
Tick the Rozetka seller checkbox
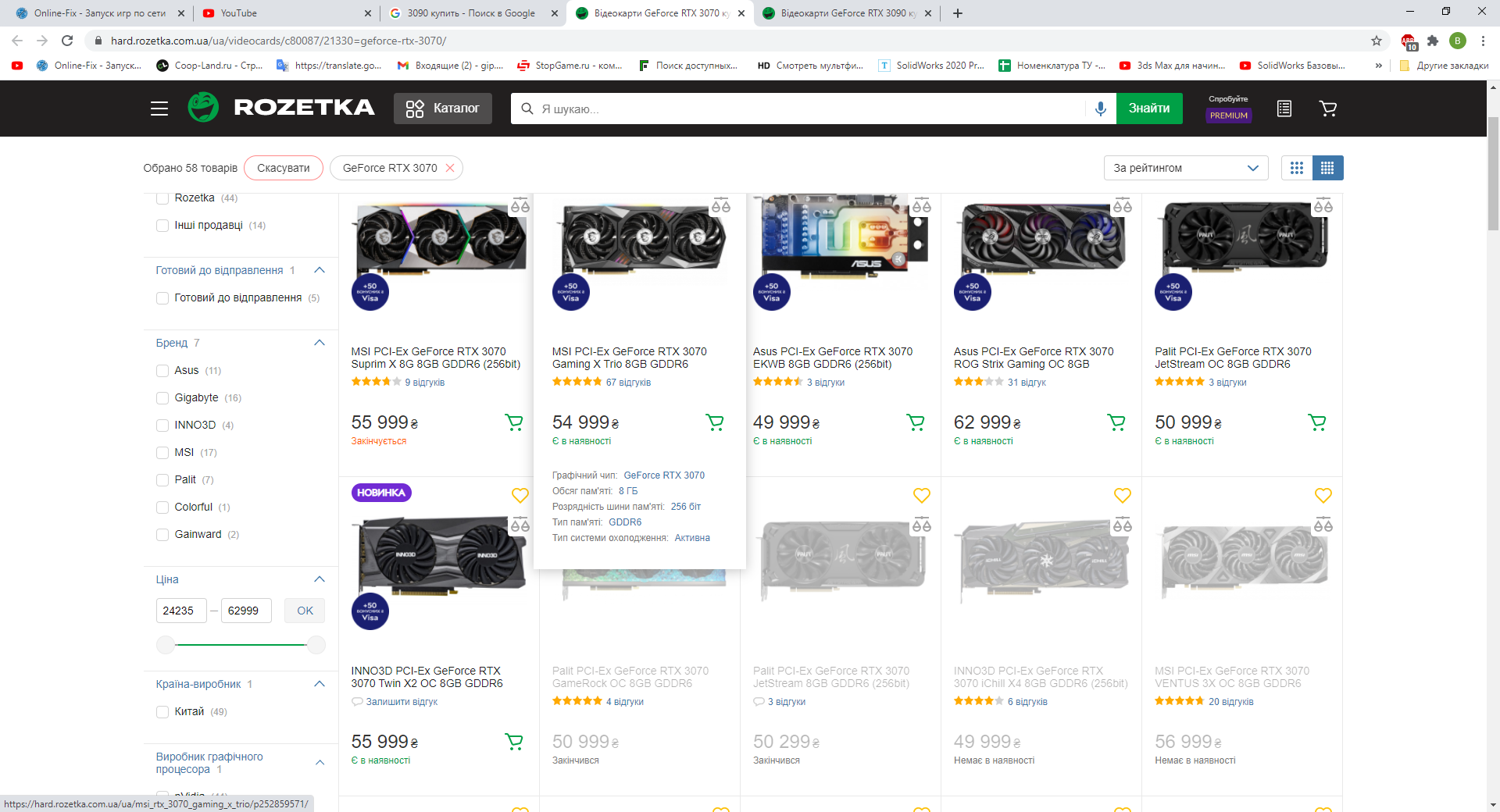[x=162, y=198]
